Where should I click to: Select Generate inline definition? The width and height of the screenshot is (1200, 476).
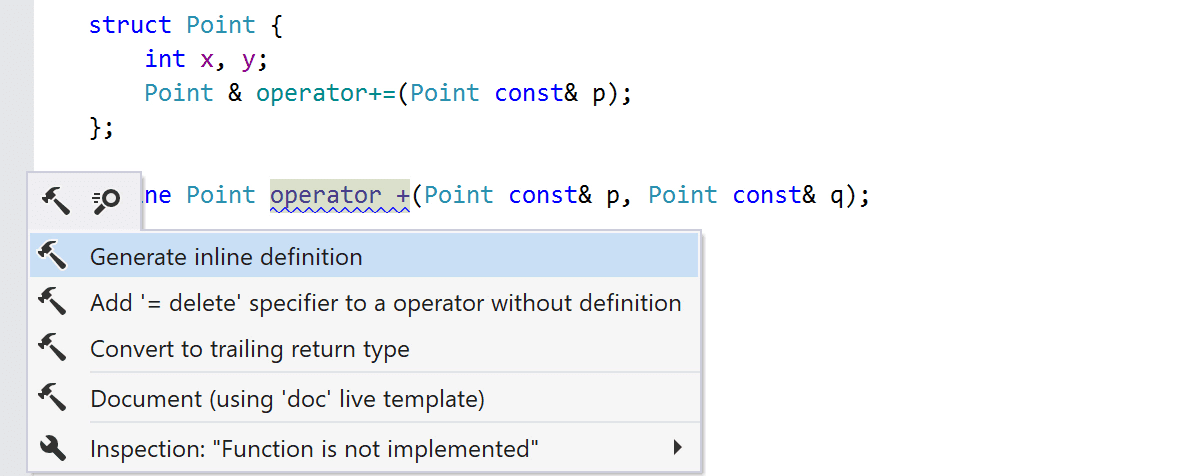pos(364,257)
